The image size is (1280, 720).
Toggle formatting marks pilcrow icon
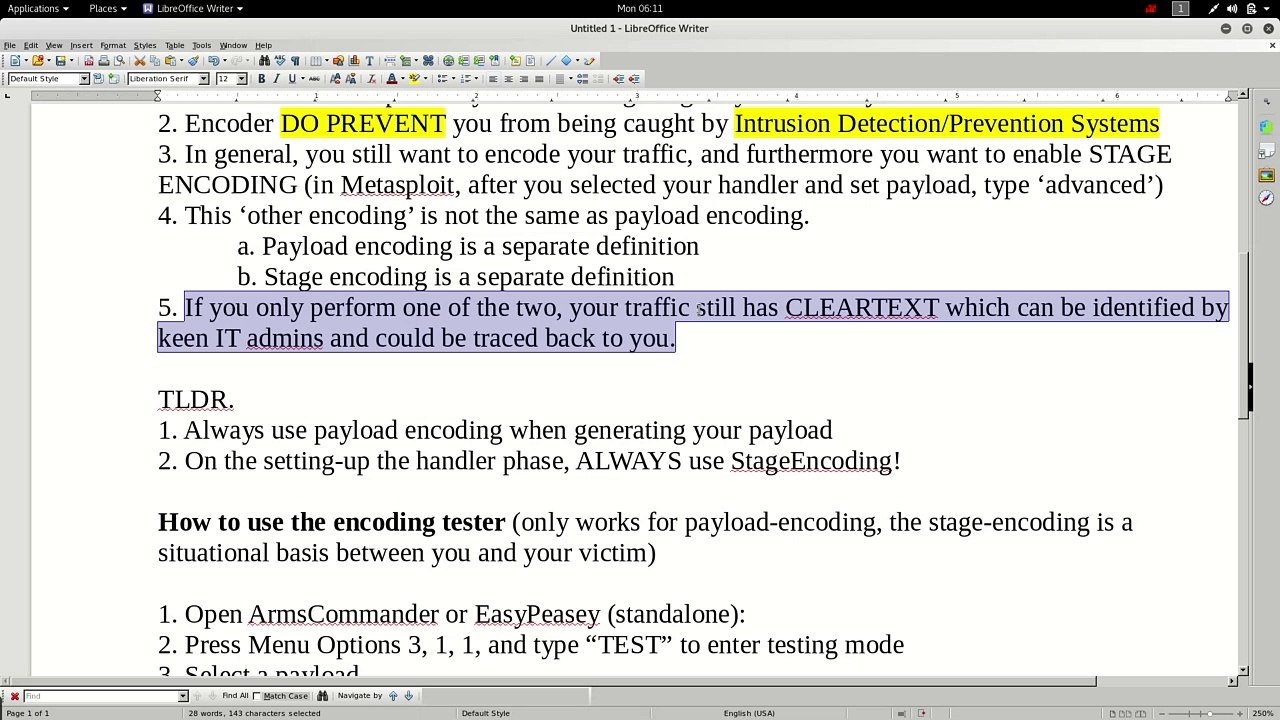click(x=295, y=61)
